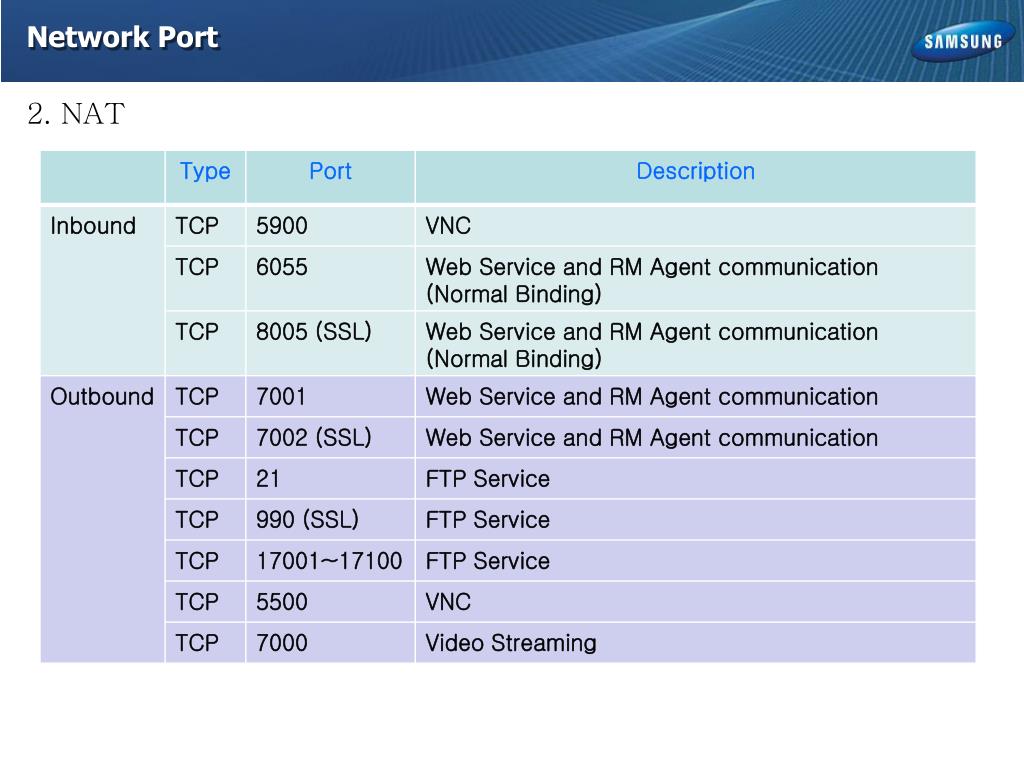1024x768 pixels.
Task: Click "TCP" in the 7000 row
Action: coord(197,643)
